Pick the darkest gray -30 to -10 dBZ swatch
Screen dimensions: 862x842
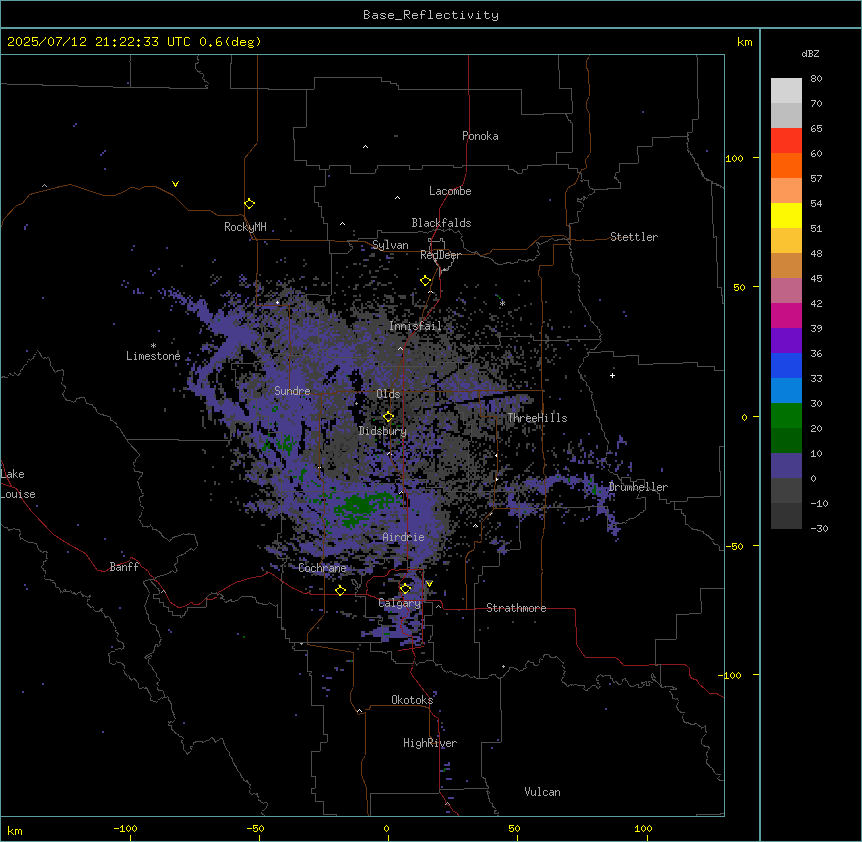pos(786,516)
